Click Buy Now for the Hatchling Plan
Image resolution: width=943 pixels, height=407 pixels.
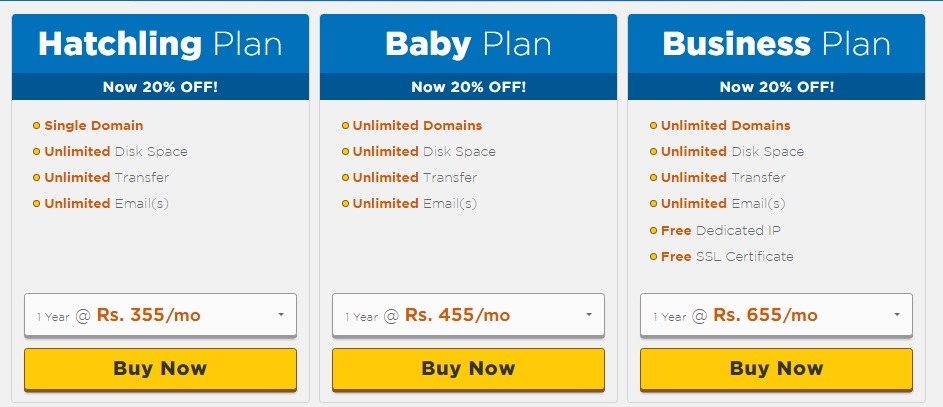click(160, 368)
